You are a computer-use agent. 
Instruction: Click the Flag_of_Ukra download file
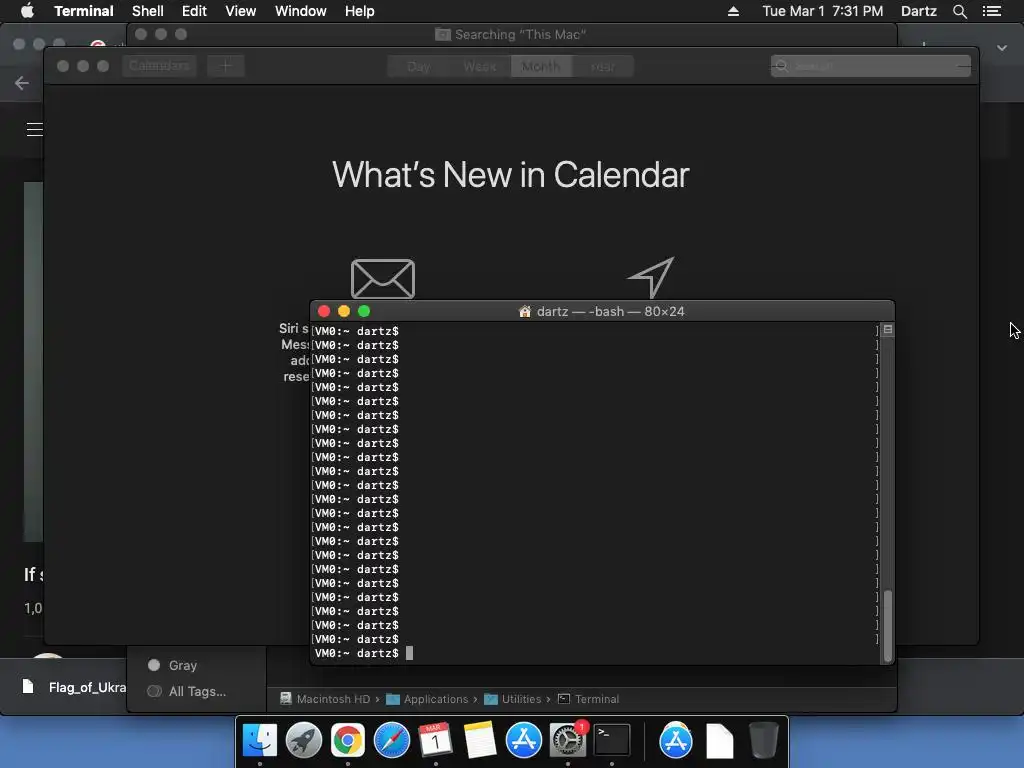[74, 687]
